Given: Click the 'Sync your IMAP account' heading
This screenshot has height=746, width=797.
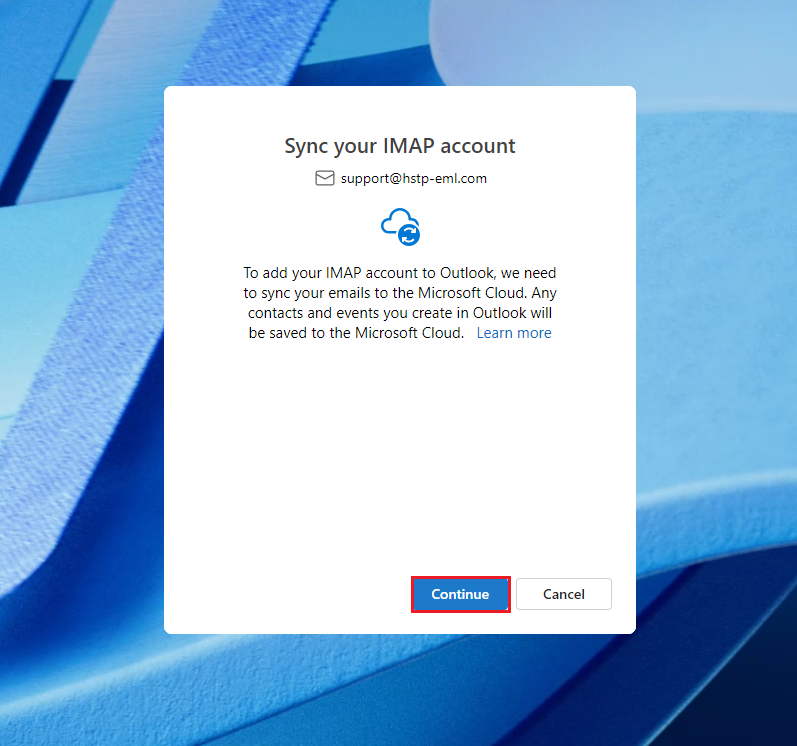Looking at the screenshot, I should coord(399,146).
